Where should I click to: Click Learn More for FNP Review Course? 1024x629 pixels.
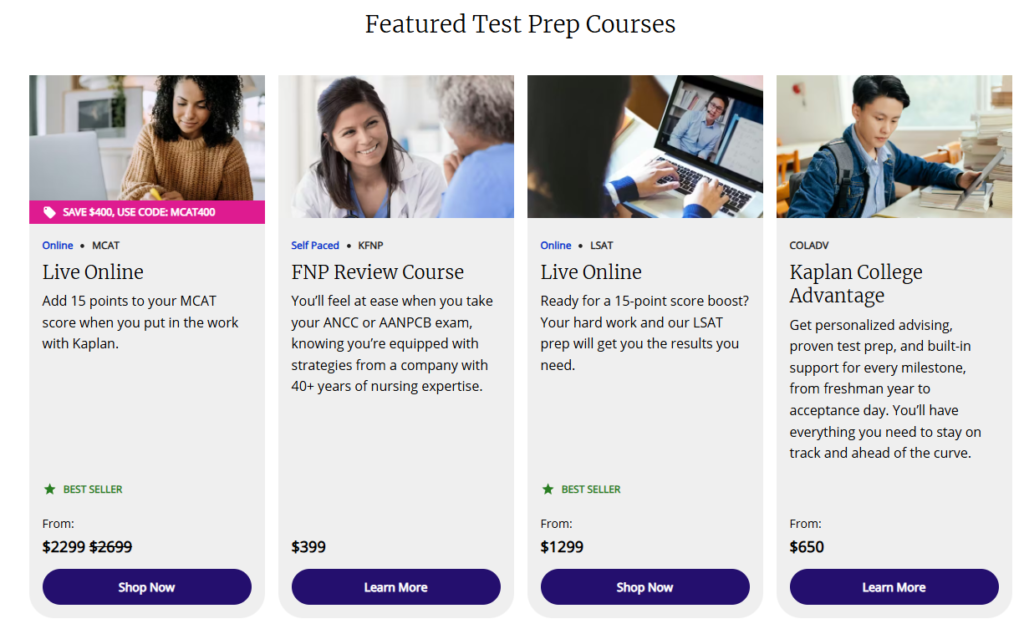396,587
